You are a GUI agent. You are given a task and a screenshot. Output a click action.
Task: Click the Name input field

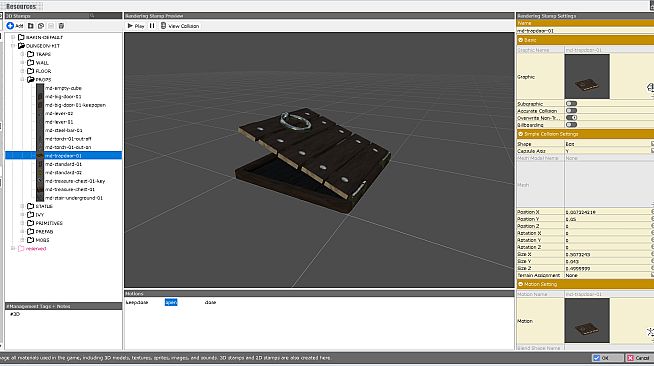click(585, 31)
